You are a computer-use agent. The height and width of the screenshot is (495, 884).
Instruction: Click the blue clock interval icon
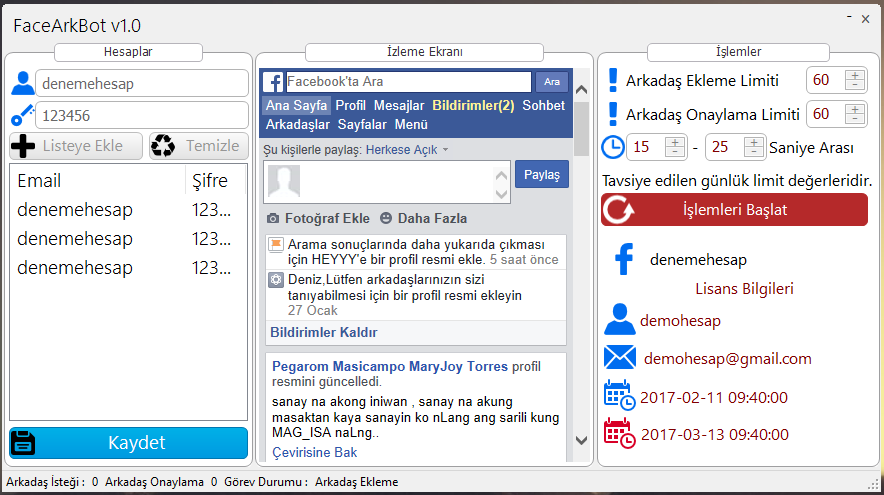pos(613,147)
